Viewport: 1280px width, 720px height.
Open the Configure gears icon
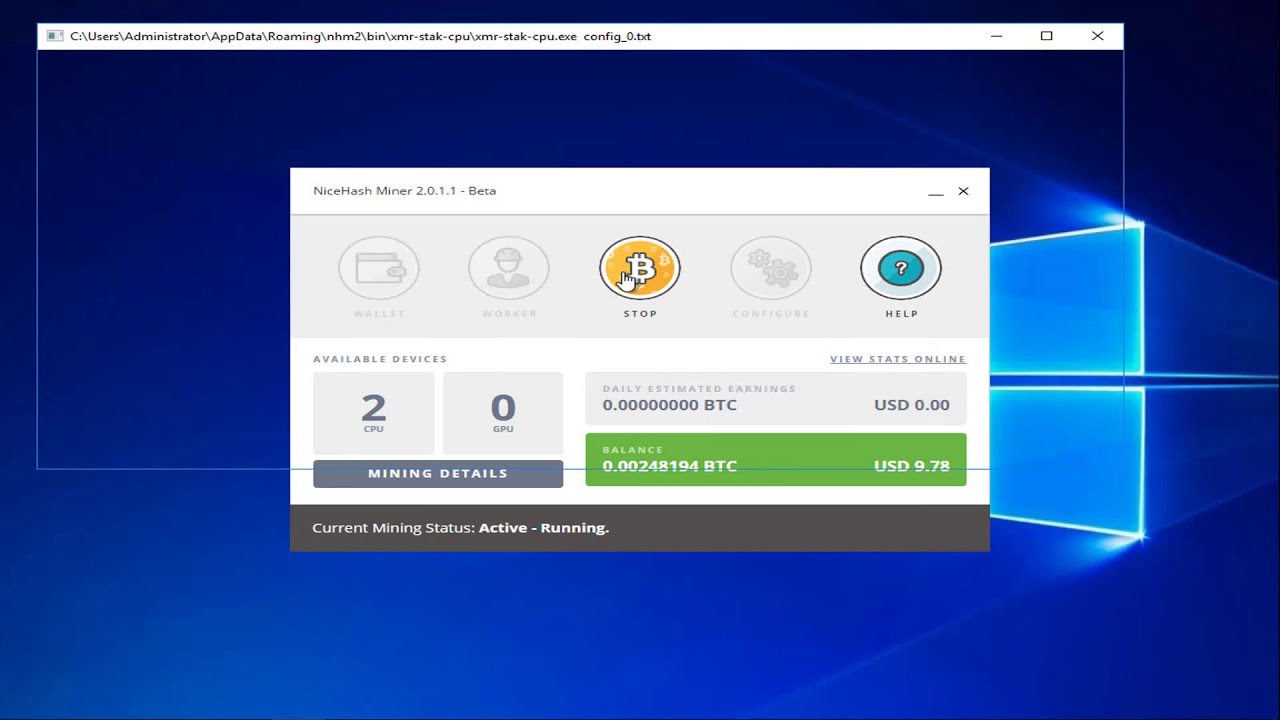pos(771,268)
